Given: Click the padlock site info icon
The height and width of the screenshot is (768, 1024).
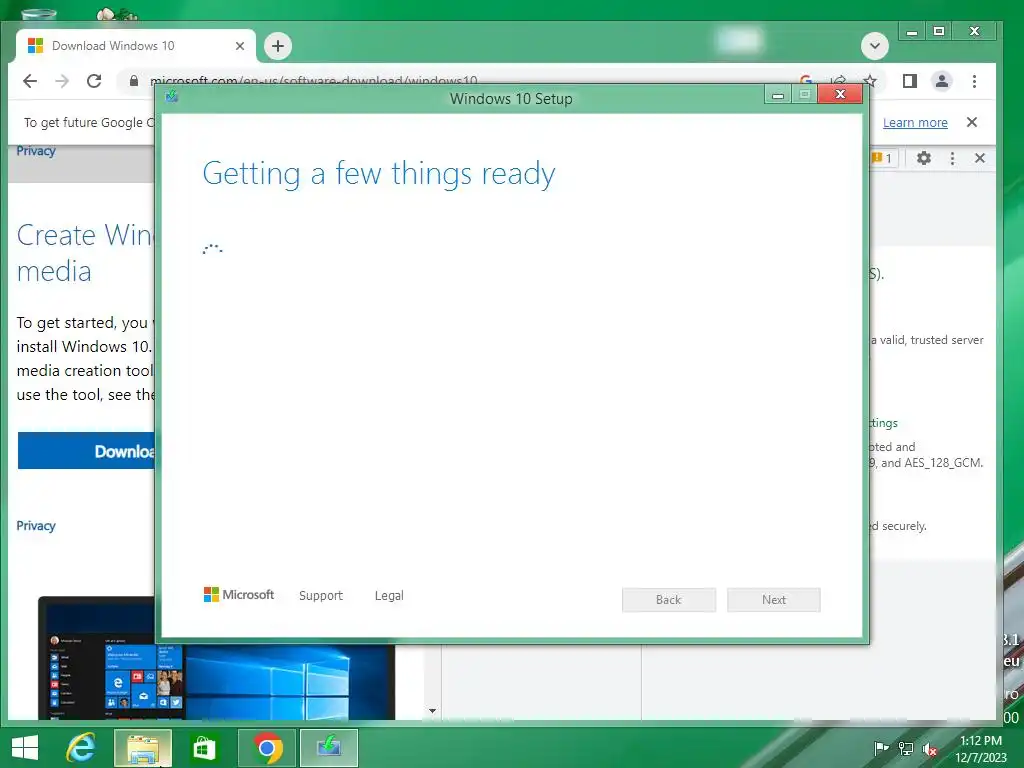Looking at the screenshot, I should pyautogui.click(x=134, y=81).
